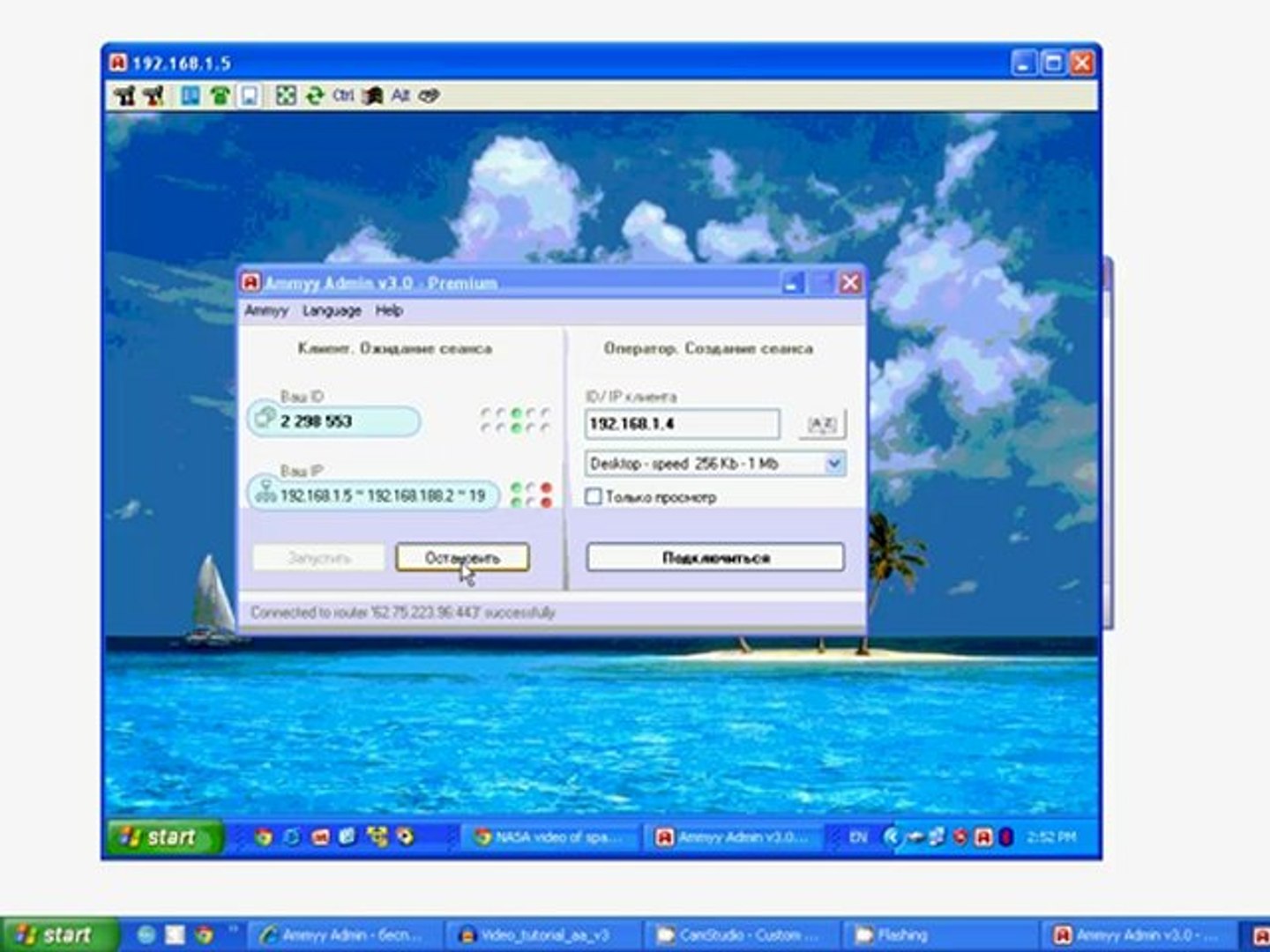Click the greyed-out start button in client panel
The height and width of the screenshot is (952, 1270).
pos(318,558)
